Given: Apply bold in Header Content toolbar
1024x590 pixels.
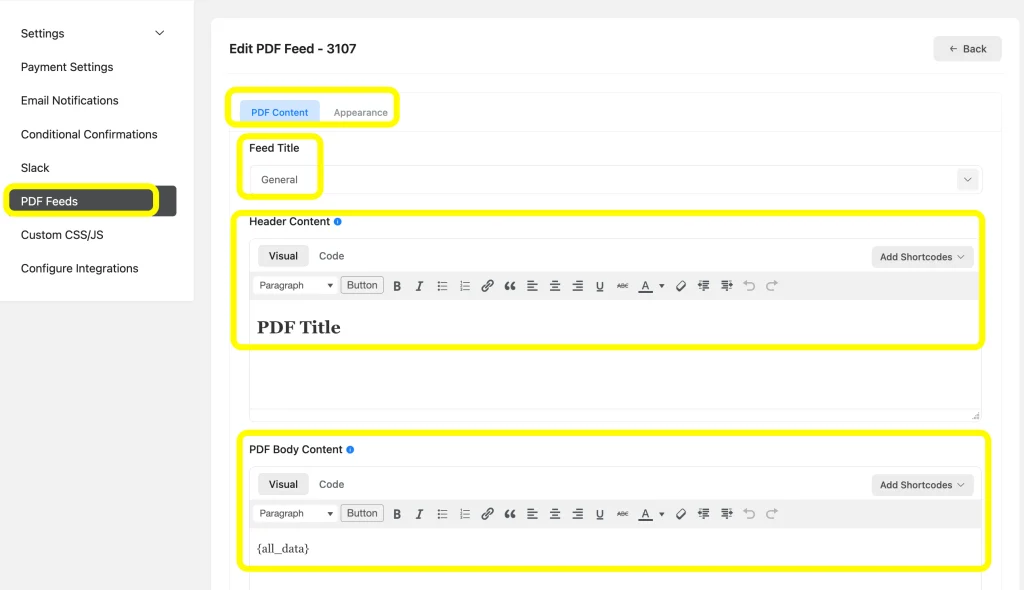Looking at the screenshot, I should (396, 286).
